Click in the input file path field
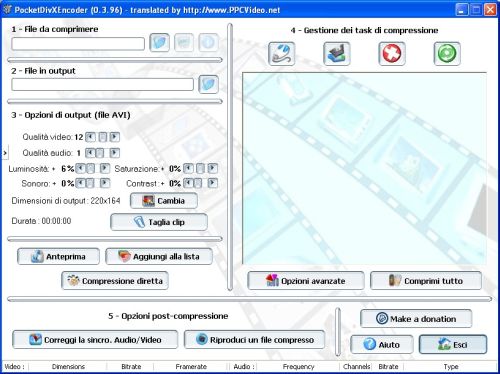Screen dimensions: 500x374 click(x=78, y=44)
